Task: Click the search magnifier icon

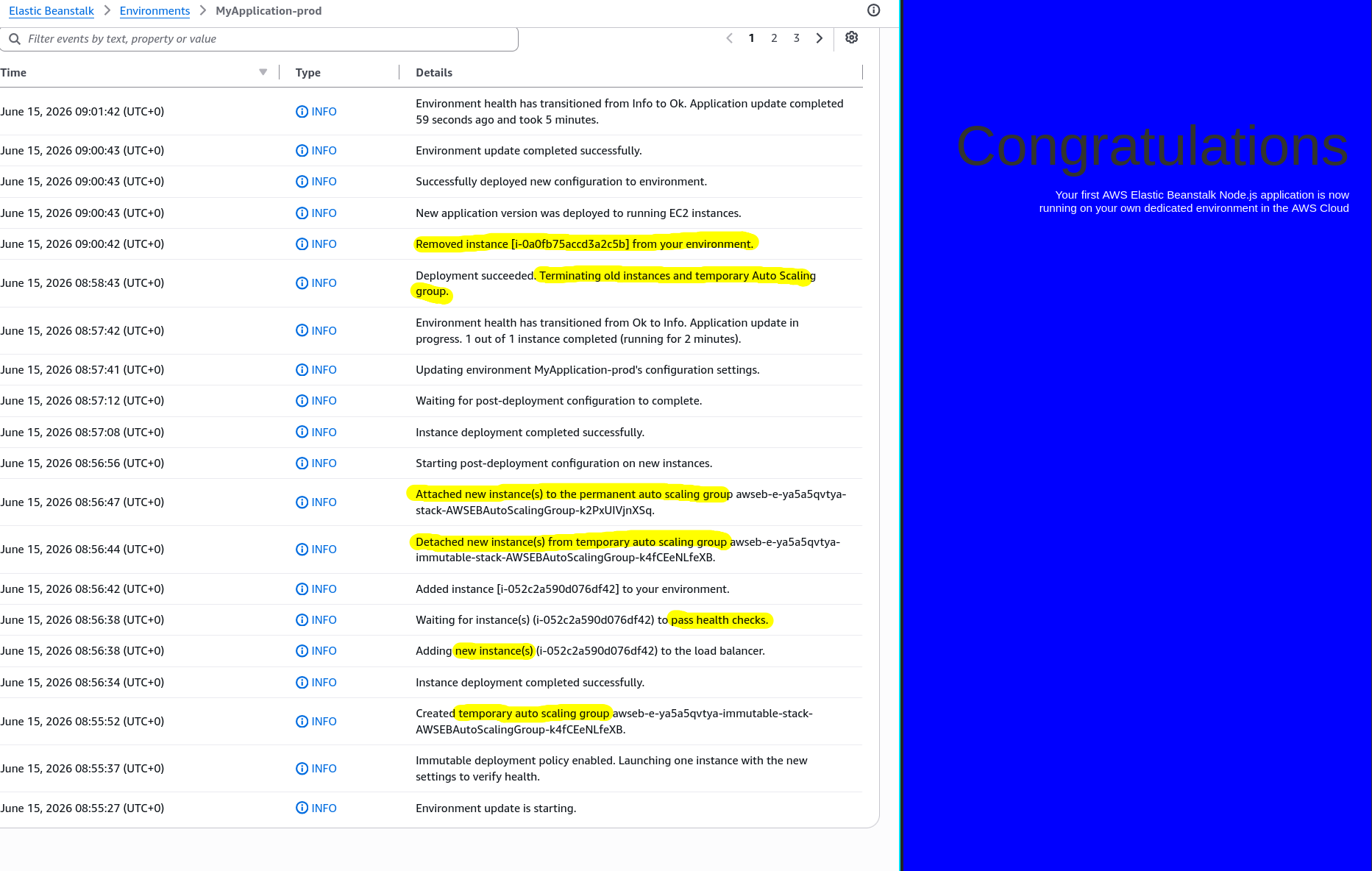Action: point(15,39)
